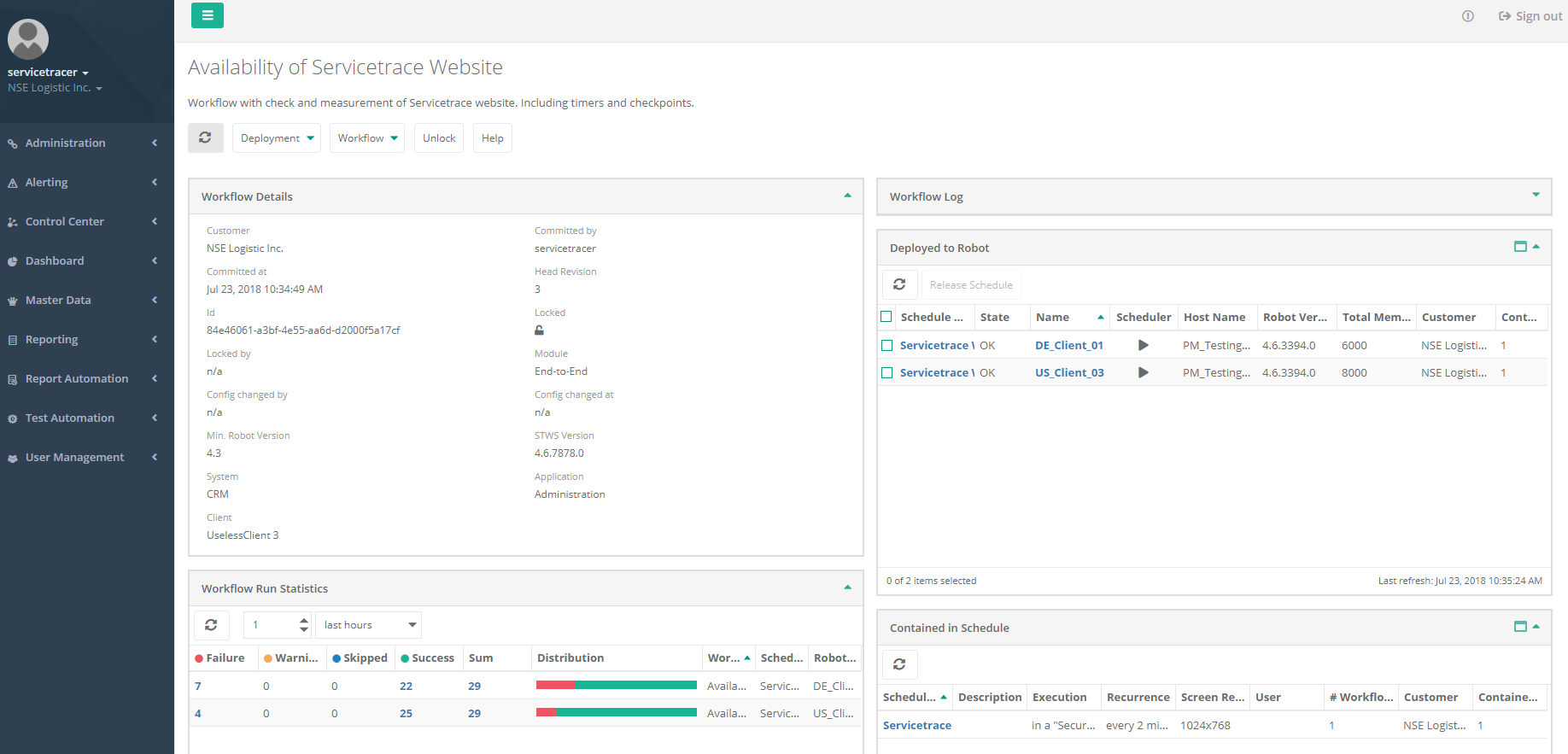Refresh the Workflow Run Statistics

point(211,625)
